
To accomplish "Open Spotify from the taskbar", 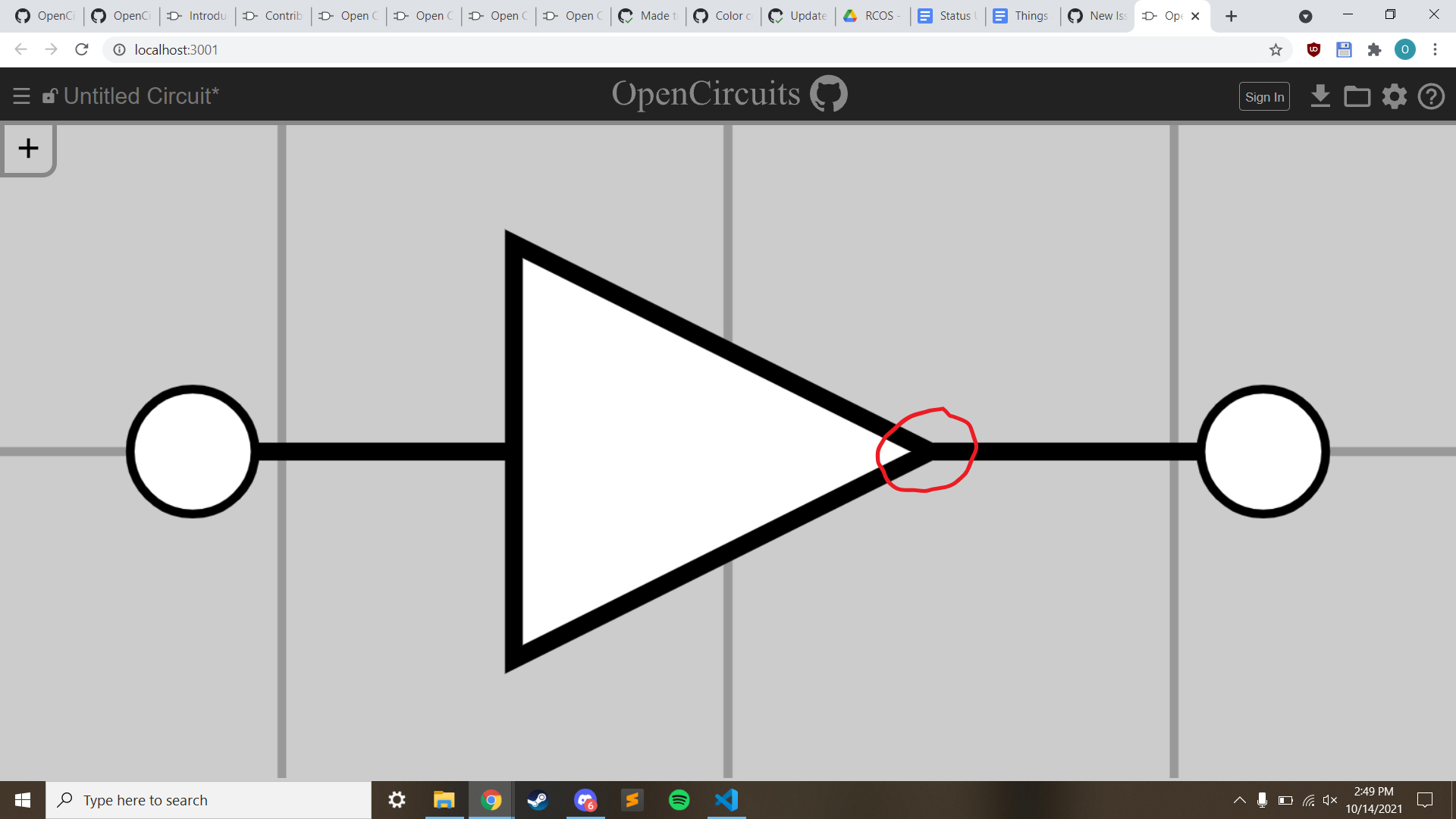I will pyautogui.click(x=679, y=799).
